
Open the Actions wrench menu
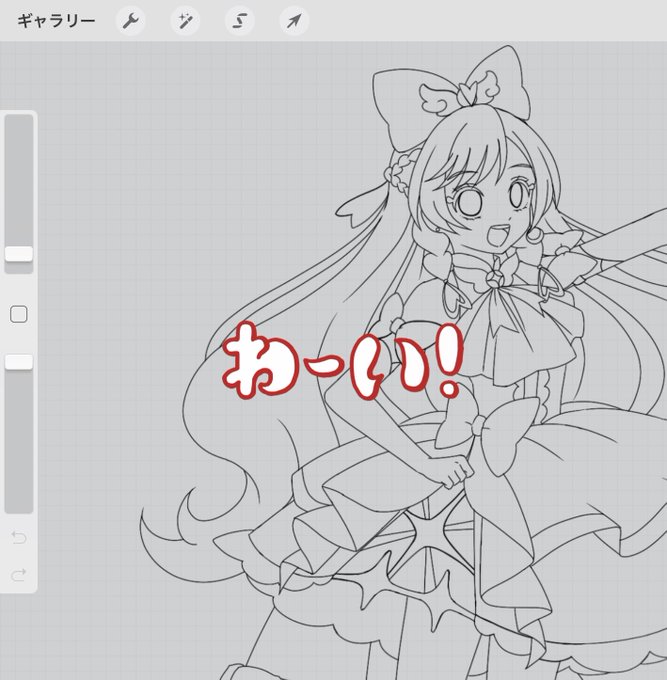tap(131, 20)
